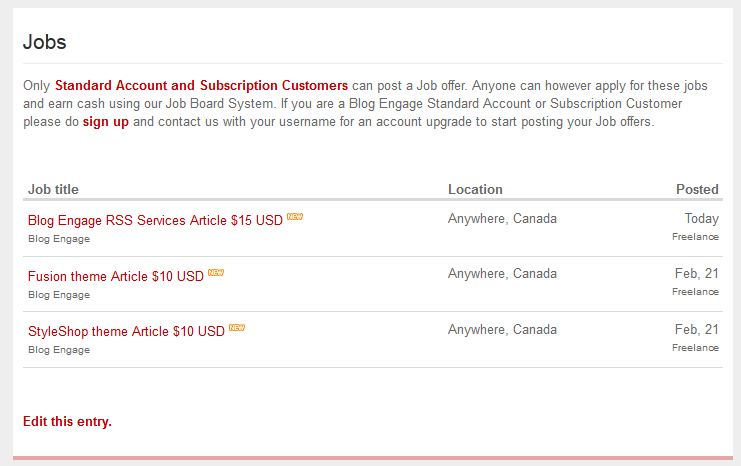Open Standard Account and Subscription Customers link
741x466 pixels.
pyautogui.click(x=201, y=86)
